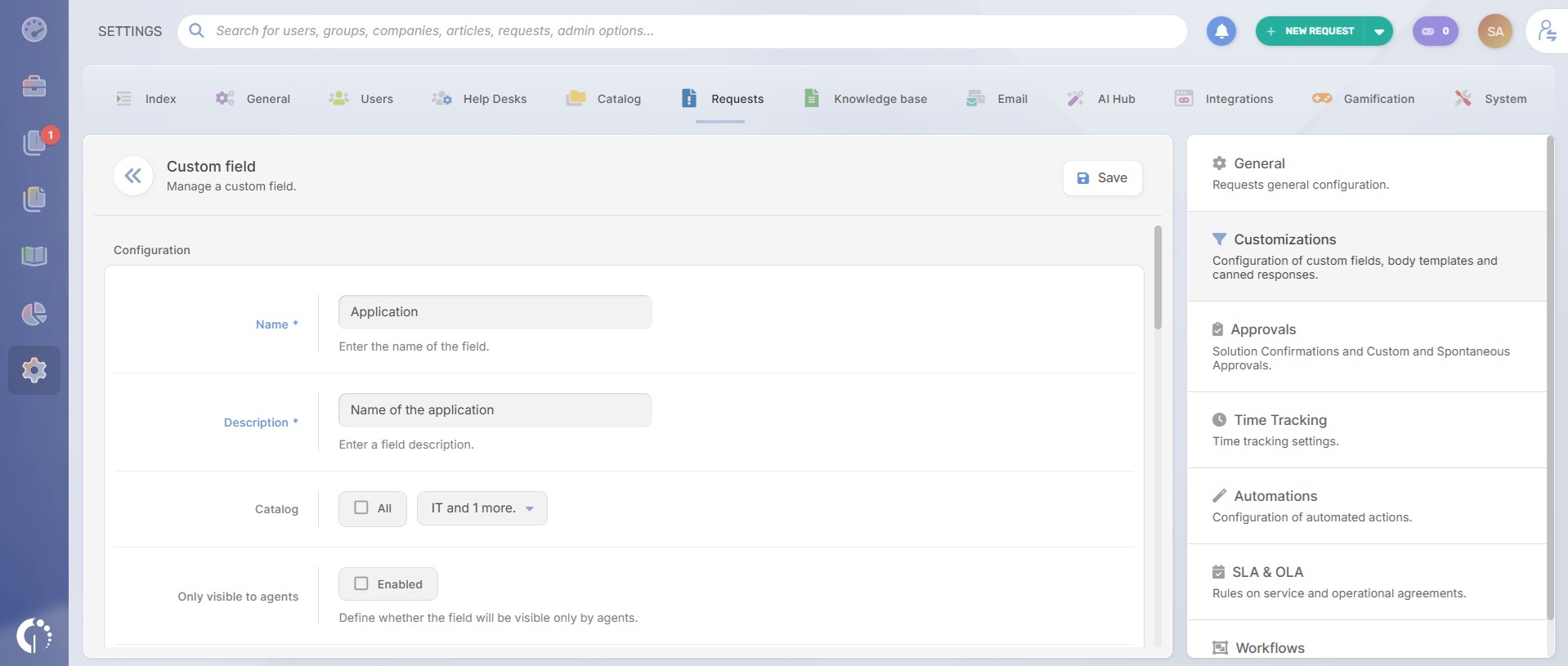The image size is (1568, 666).
Task: Open the briefcase icon in left sidebar
Action: (34, 86)
